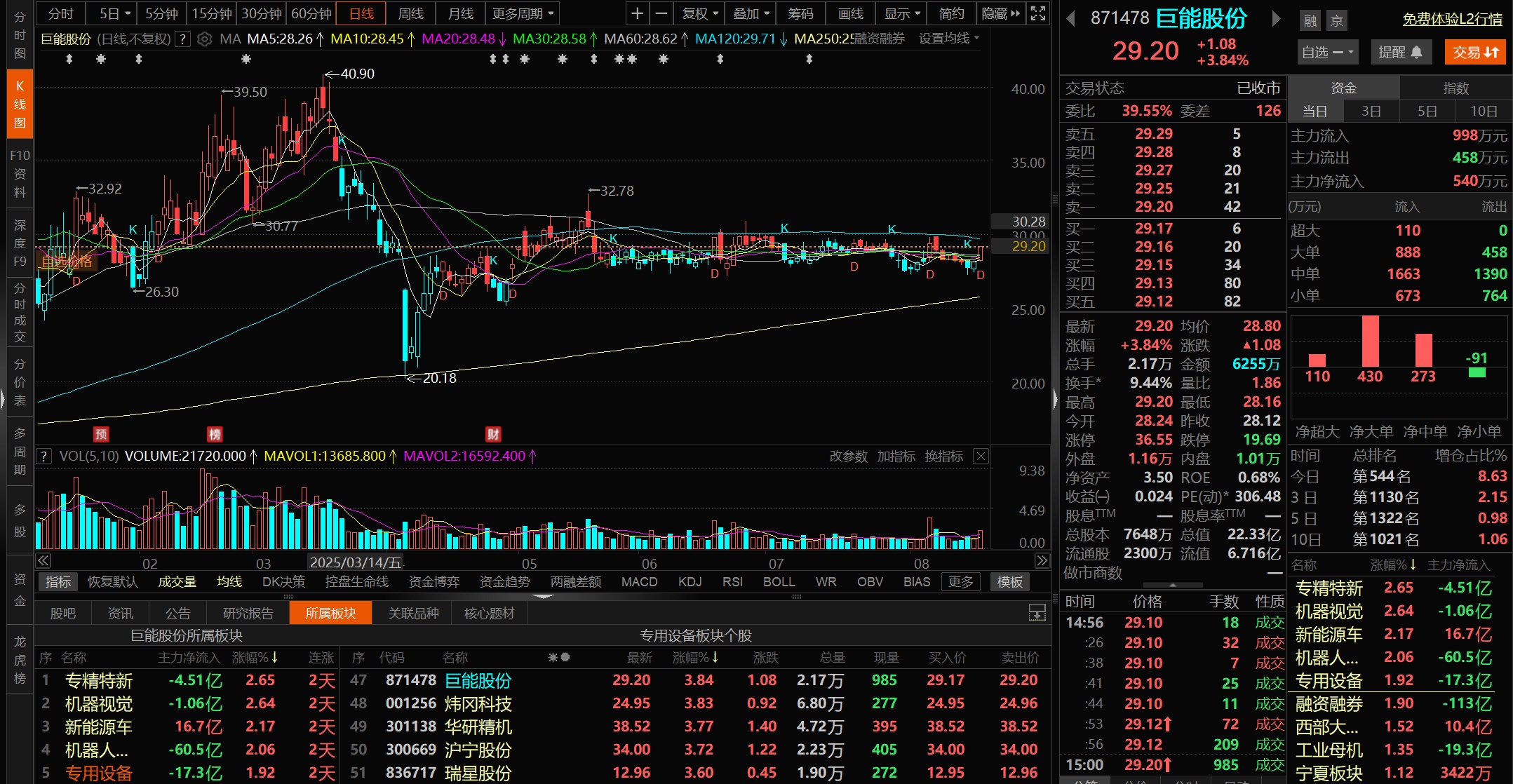Open 更多 indicators button
This screenshot has height=784, width=1513.
[961, 582]
